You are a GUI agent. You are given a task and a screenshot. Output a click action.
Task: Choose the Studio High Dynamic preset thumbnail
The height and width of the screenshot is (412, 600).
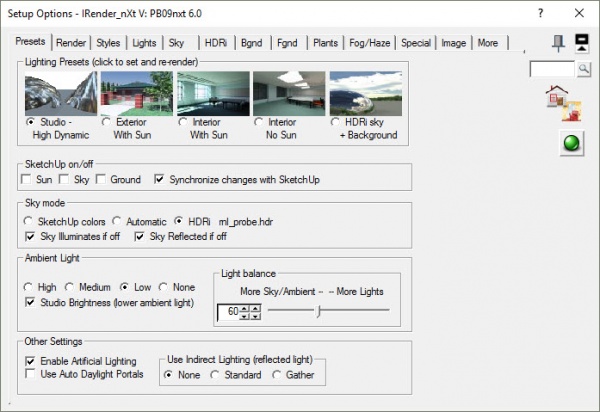(x=59, y=92)
